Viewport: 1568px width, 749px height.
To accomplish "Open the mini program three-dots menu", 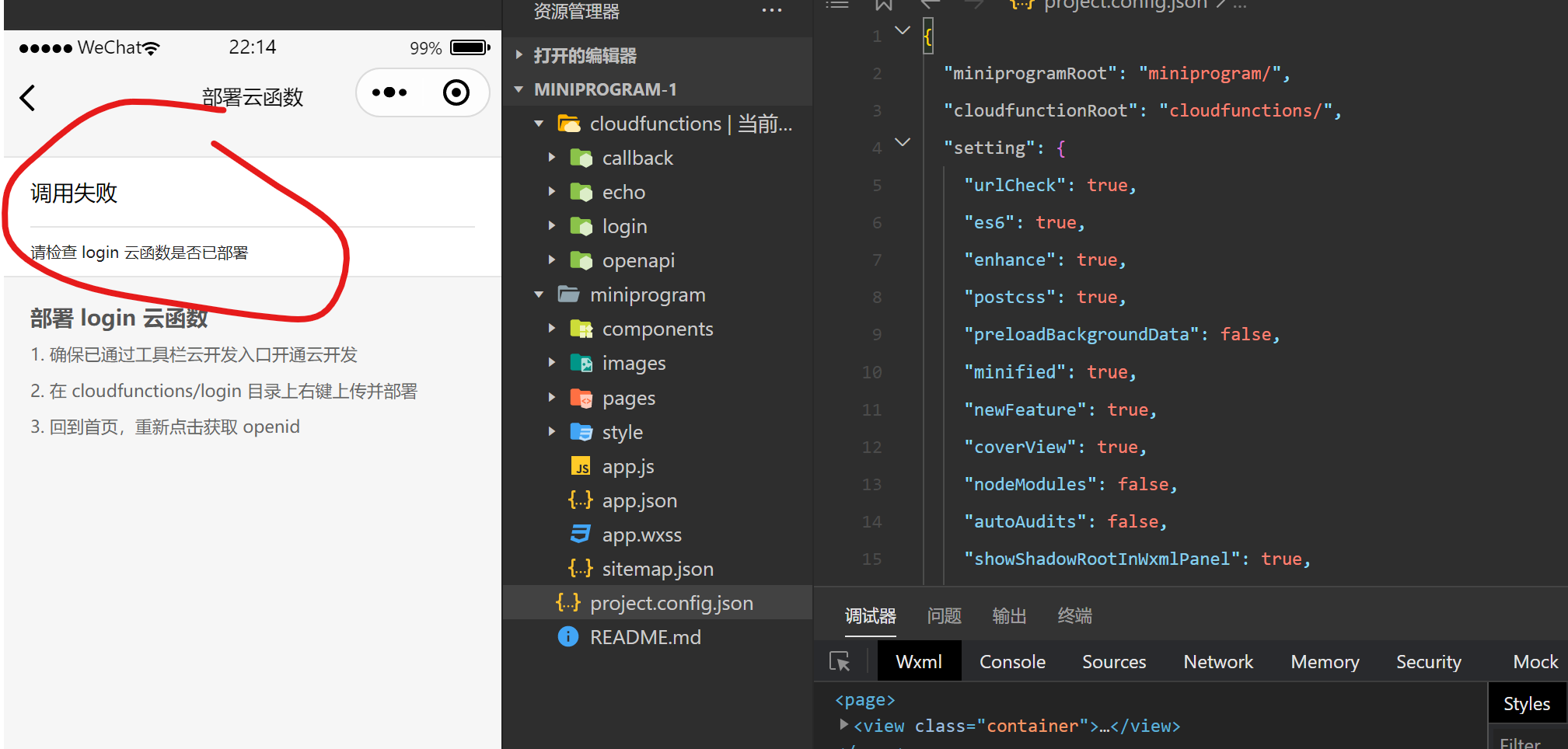I will 389,92.
